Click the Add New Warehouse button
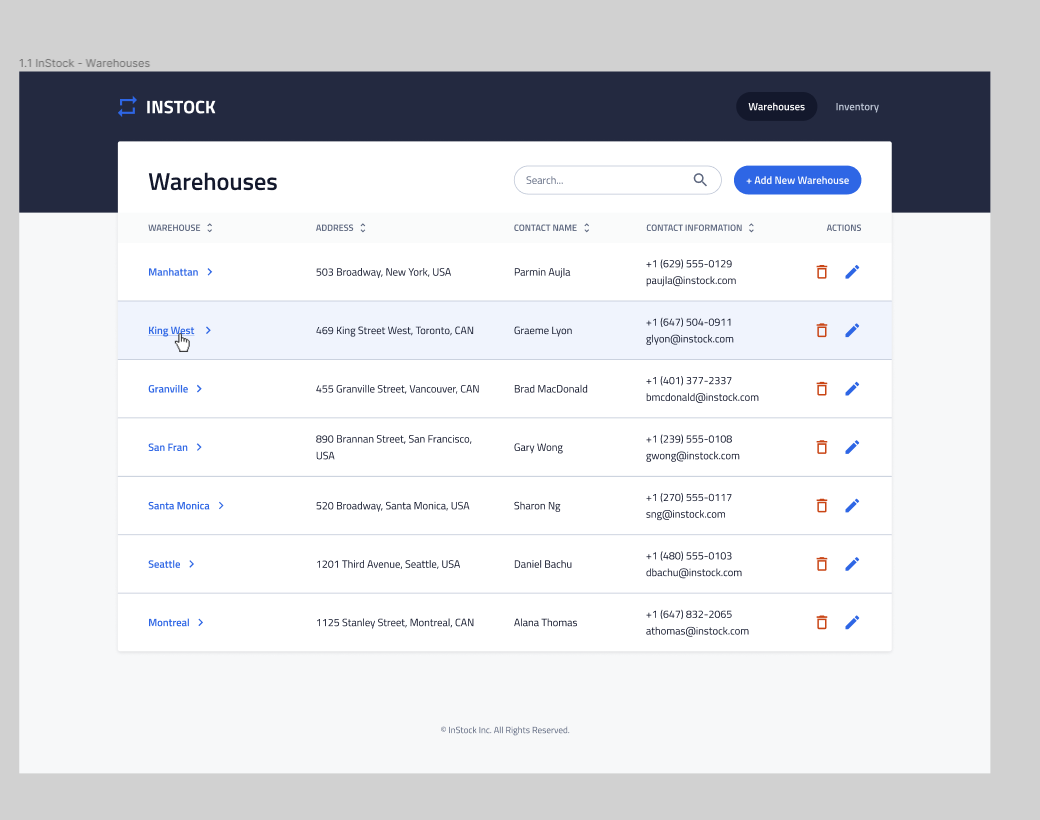This screenshot has height=820, width=1040. 797,180
